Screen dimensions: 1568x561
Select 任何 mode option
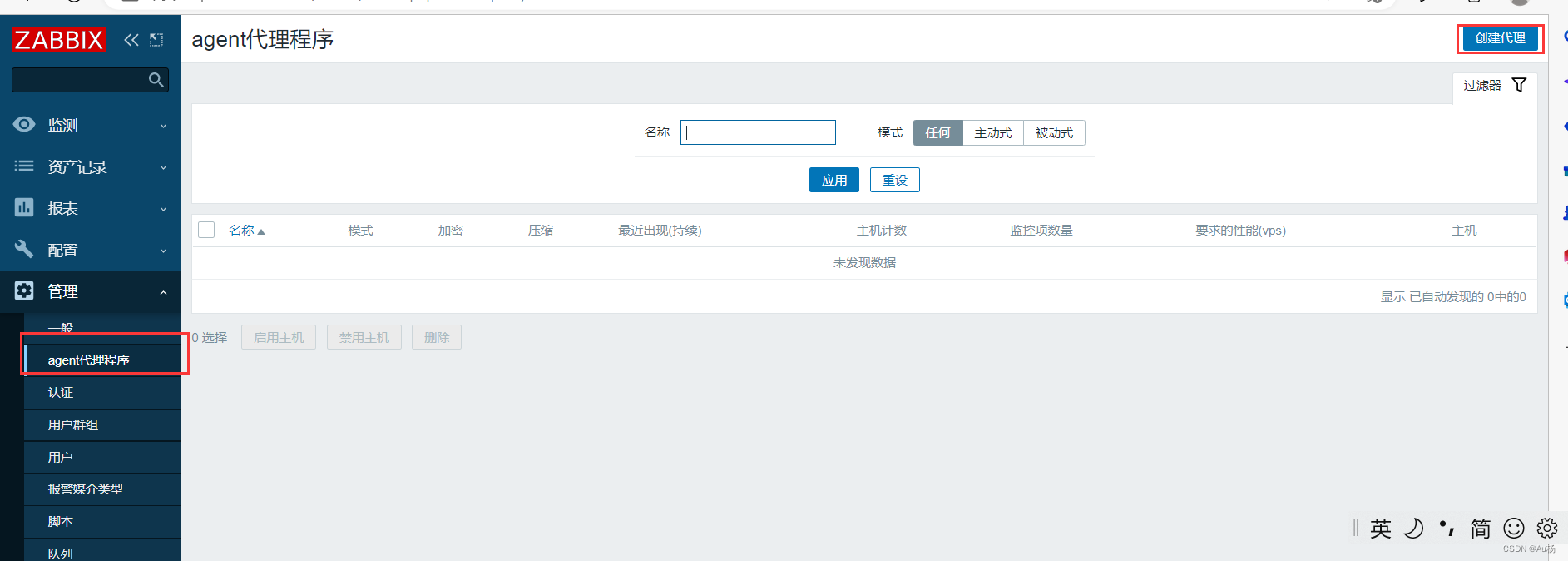coord(937,133)
